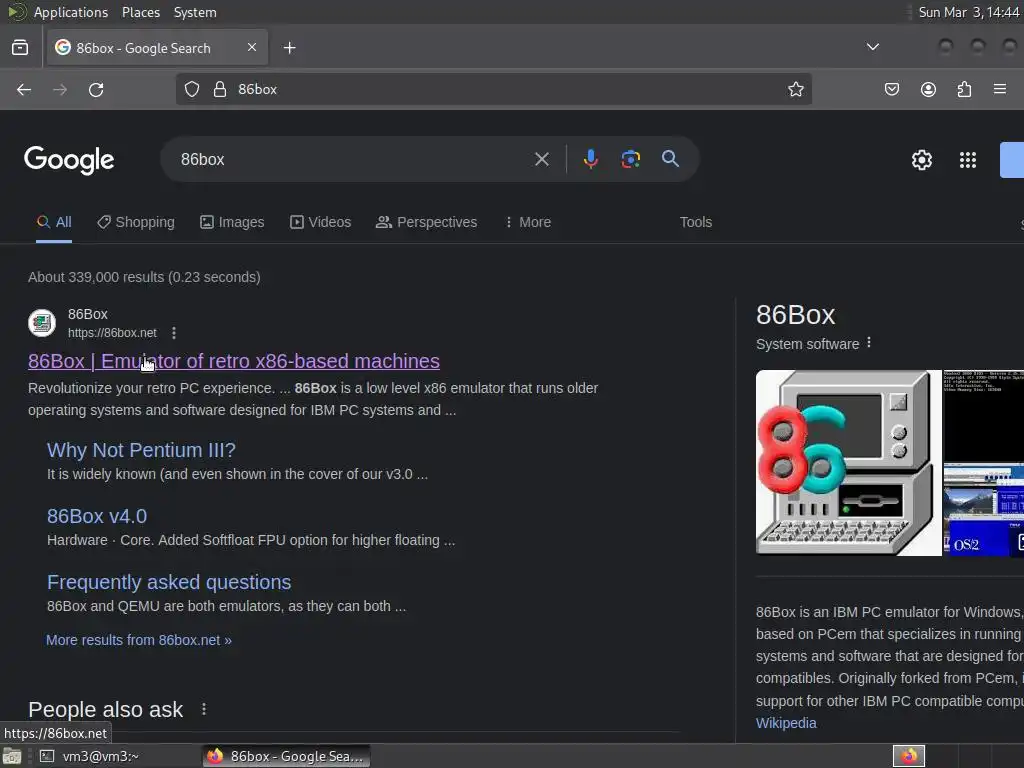Open the Why Not Pentium III? link

141,450
